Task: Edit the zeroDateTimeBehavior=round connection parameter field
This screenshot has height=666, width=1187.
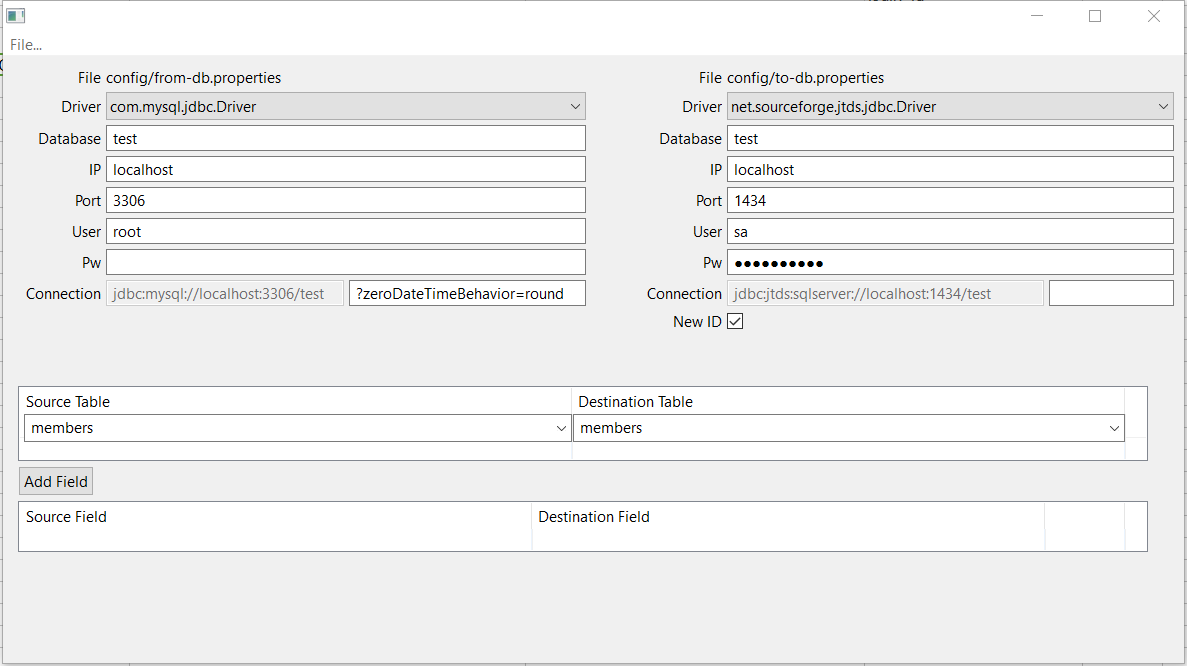Action: [x=466, y=293]
